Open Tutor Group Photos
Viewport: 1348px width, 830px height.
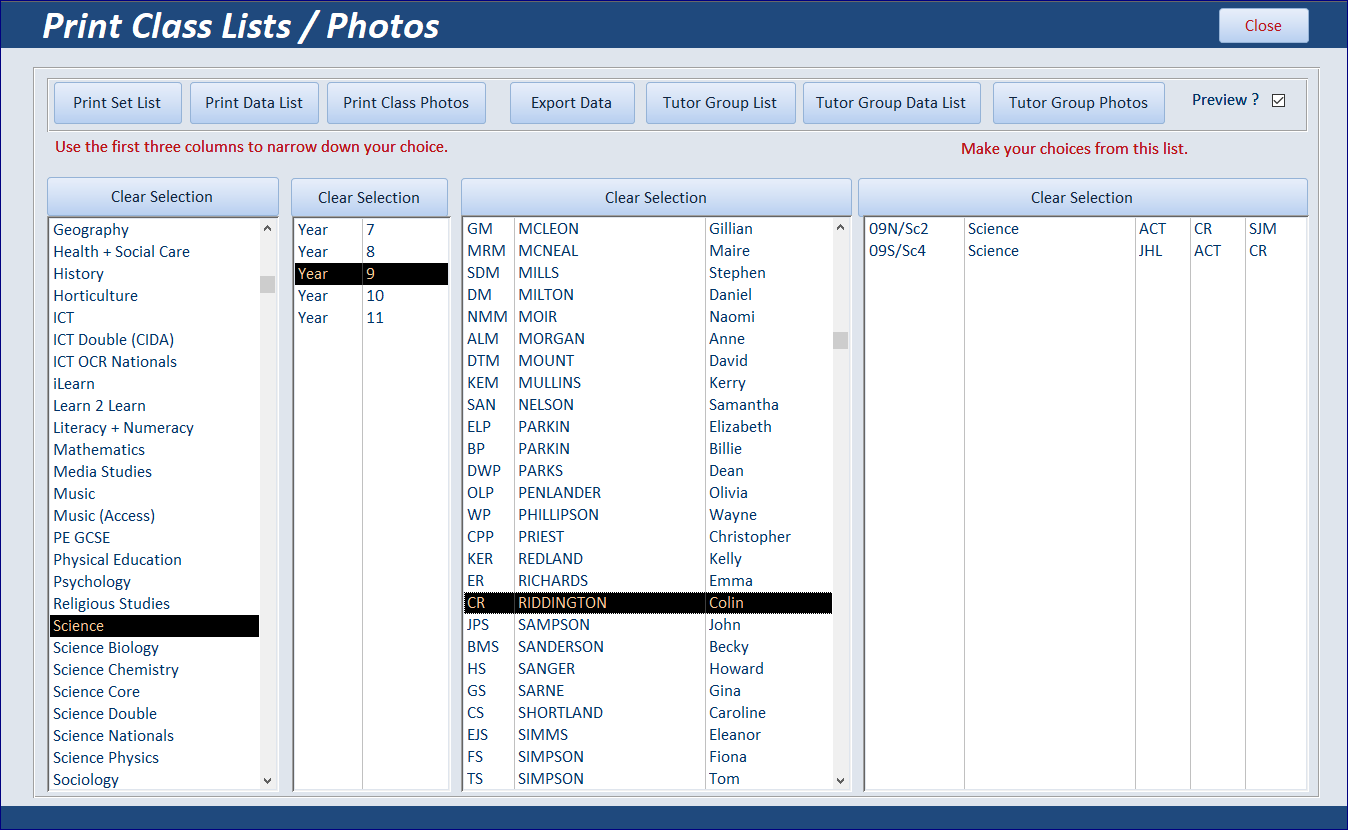tap(1078, 103)
